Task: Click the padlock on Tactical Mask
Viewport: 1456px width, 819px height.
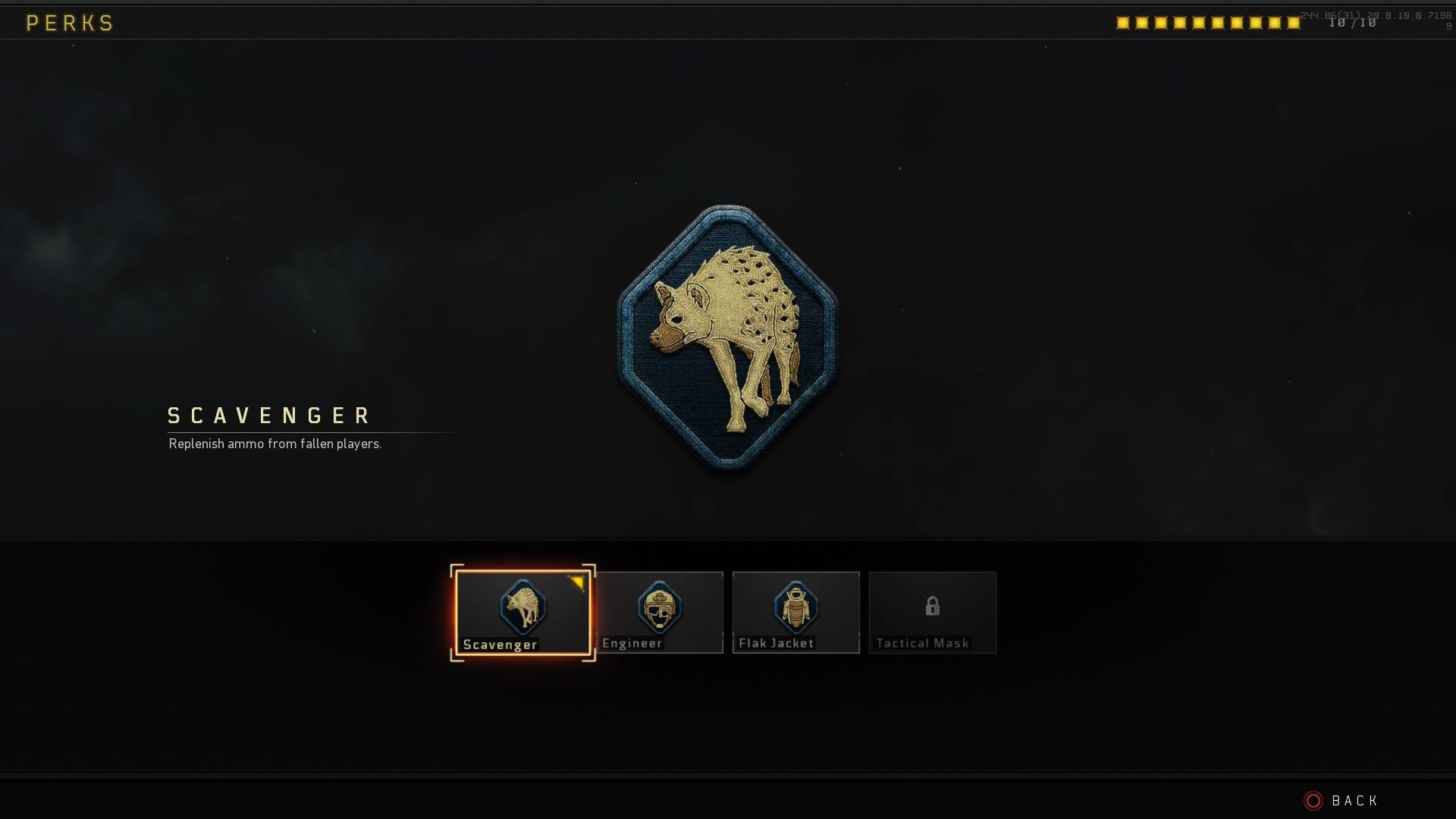Action: [932, 606]
